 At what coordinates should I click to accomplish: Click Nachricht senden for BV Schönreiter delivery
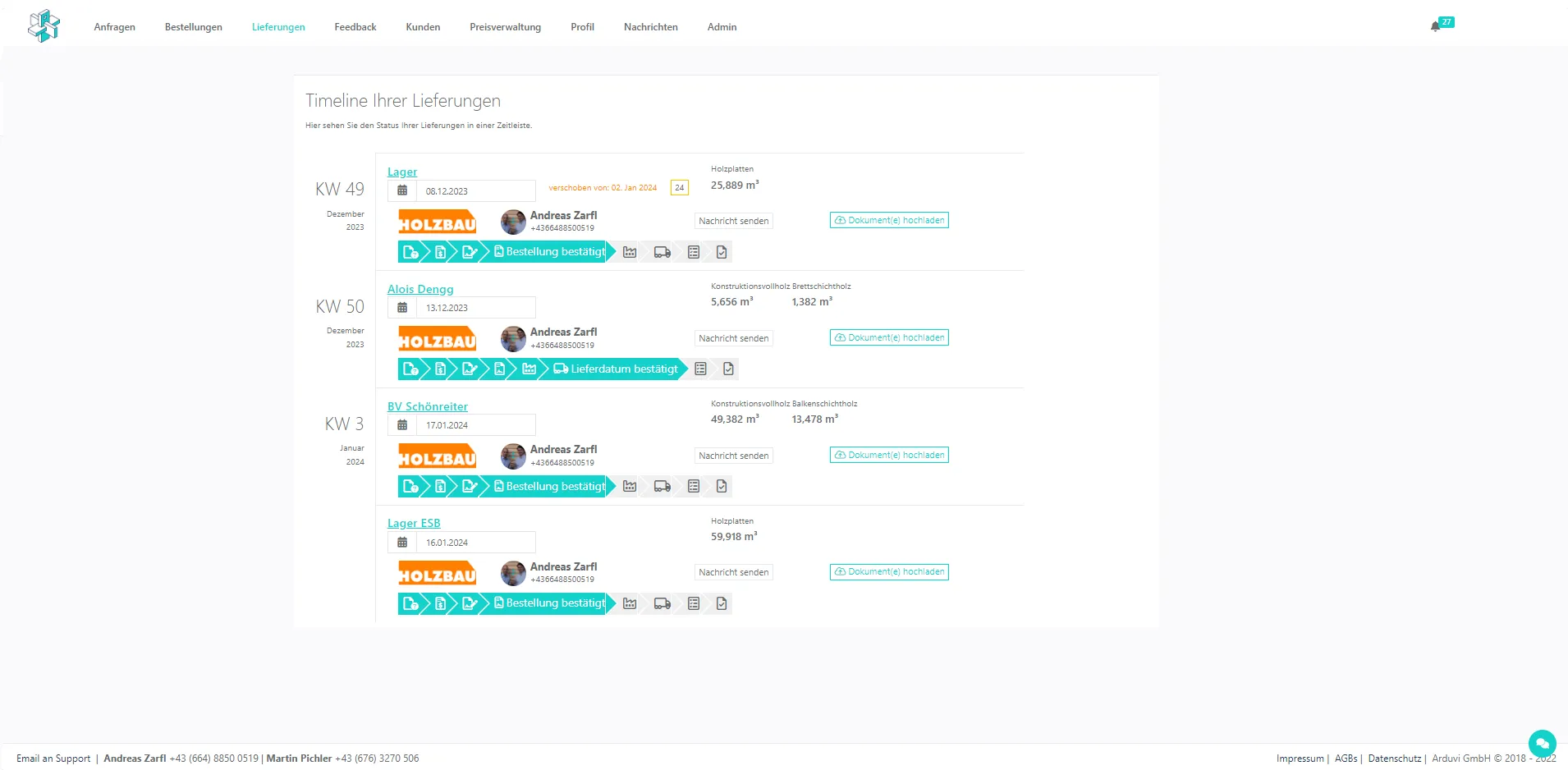point(734,456)
